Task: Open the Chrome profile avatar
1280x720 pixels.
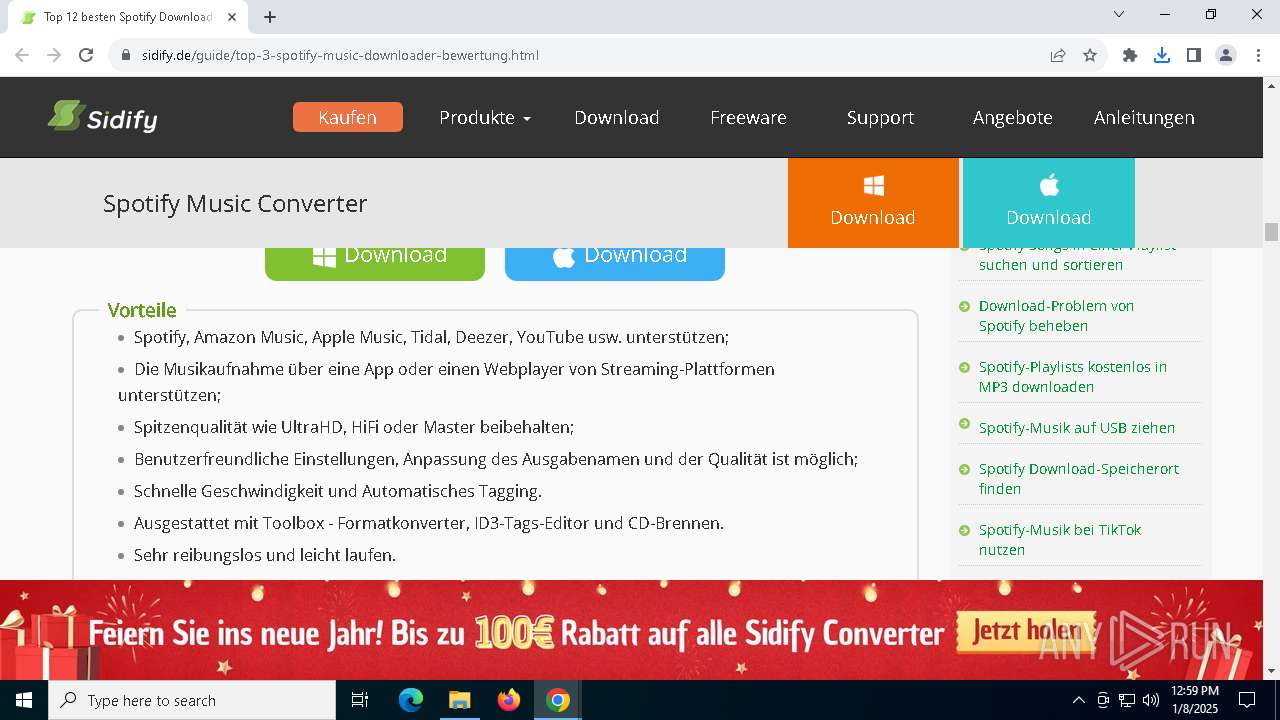Action: [1226, 55]
